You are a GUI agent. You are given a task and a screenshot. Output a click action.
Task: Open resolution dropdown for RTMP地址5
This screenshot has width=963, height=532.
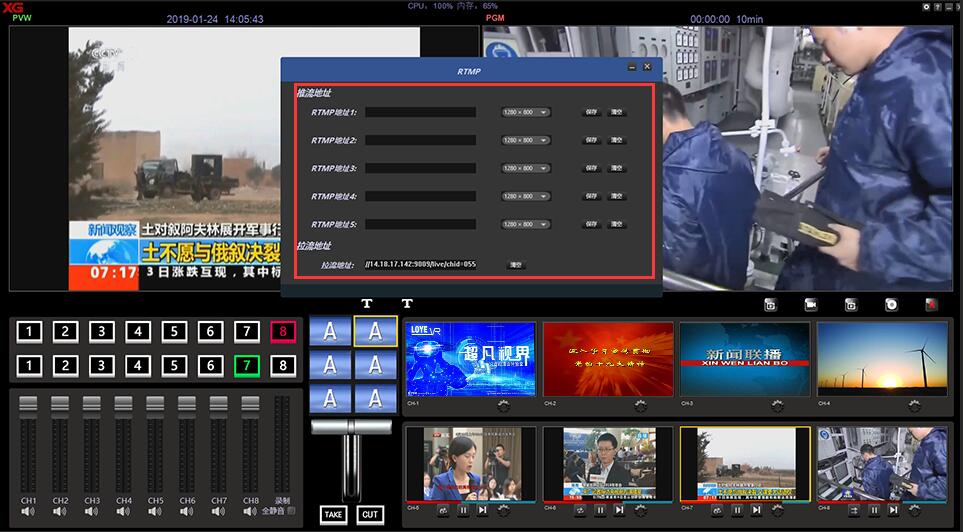[x=526, y=224]
